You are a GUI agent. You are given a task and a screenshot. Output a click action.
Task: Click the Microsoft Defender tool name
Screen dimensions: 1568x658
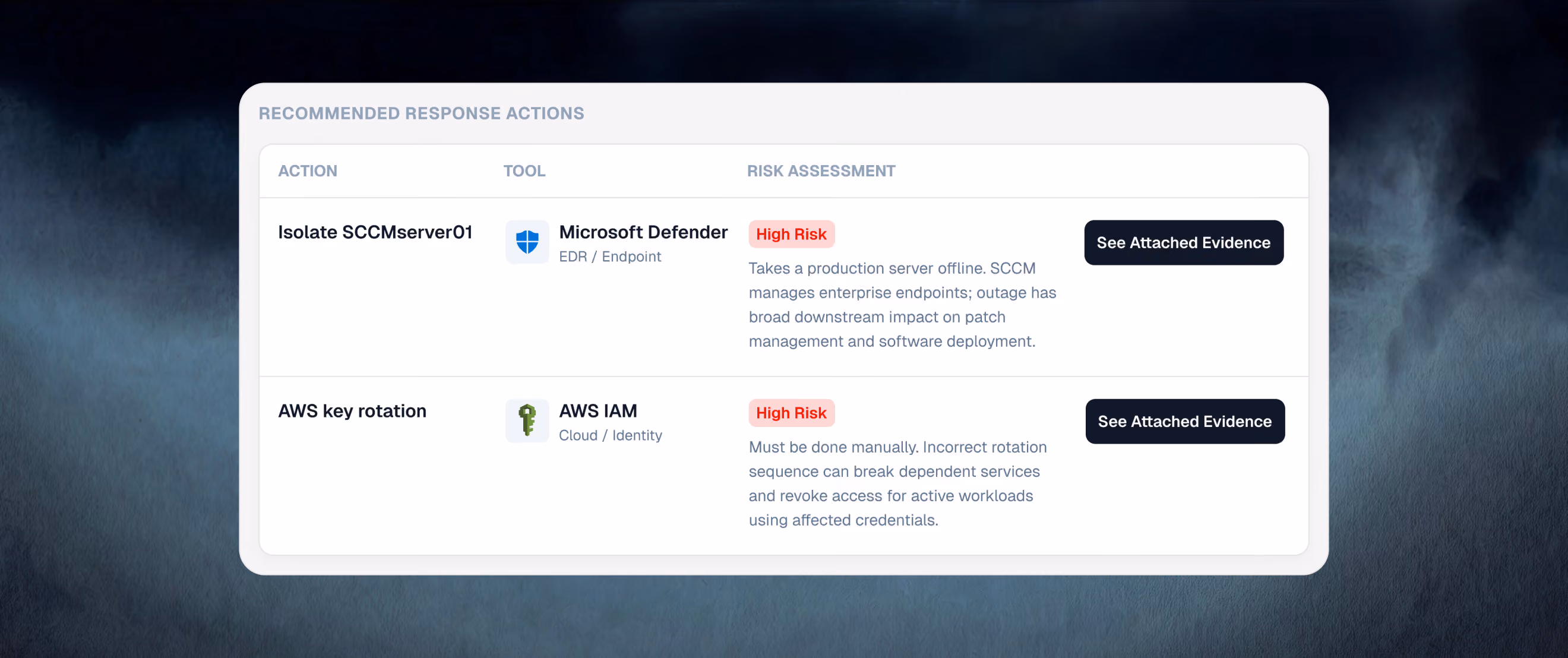click(x=643, y=232)
